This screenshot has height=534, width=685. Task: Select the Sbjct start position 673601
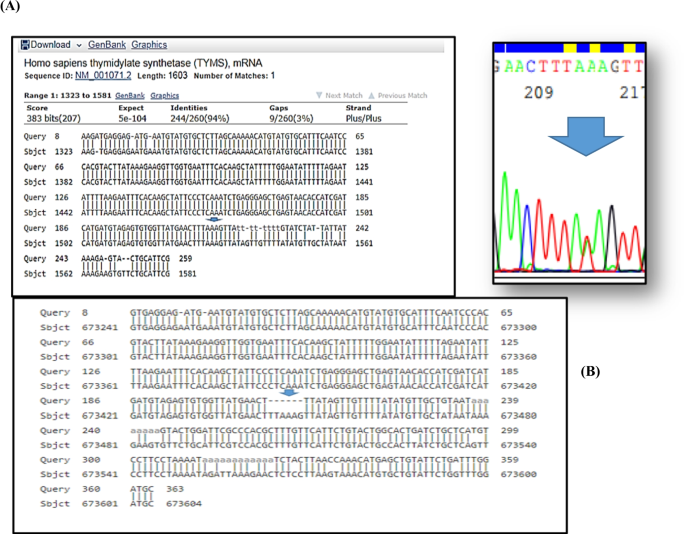pyautogui.click(x=100, y=503)
